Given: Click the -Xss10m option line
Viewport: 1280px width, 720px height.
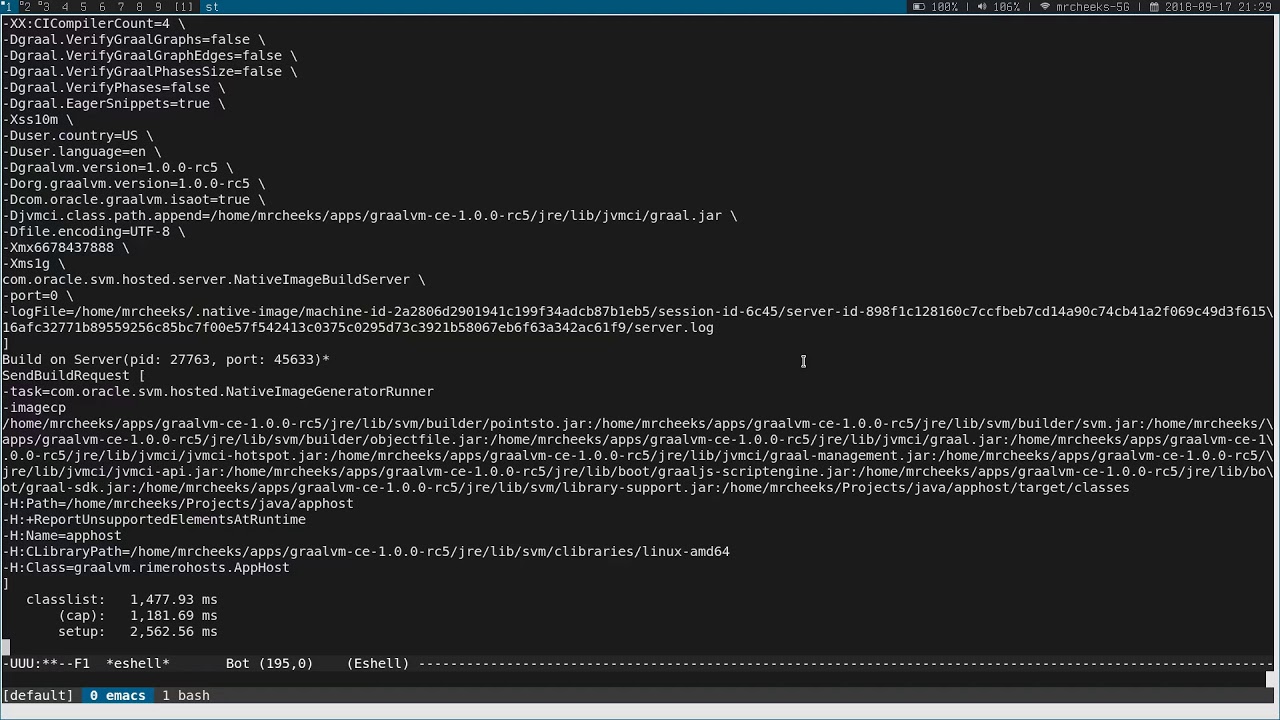Looking at the screenshot, I should point(38,119).
